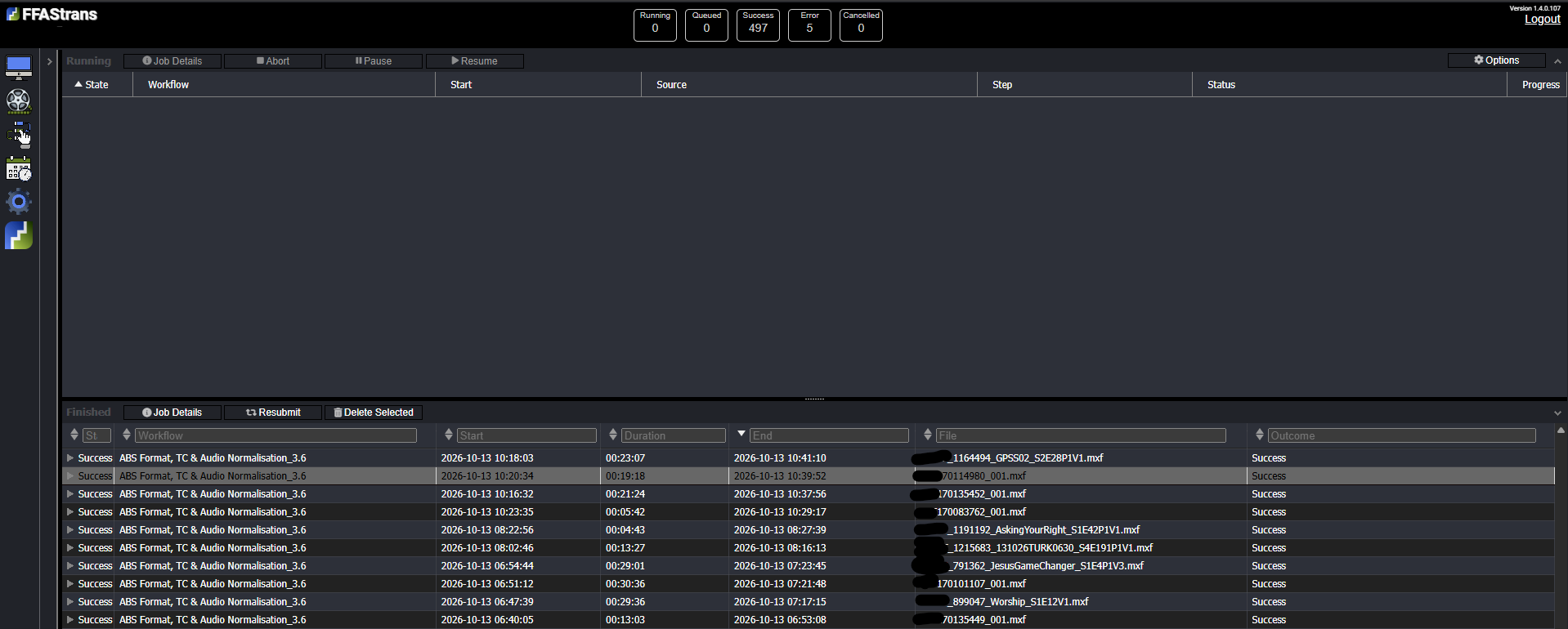
Task: Resume the running job
Action: tap(475, 61)
